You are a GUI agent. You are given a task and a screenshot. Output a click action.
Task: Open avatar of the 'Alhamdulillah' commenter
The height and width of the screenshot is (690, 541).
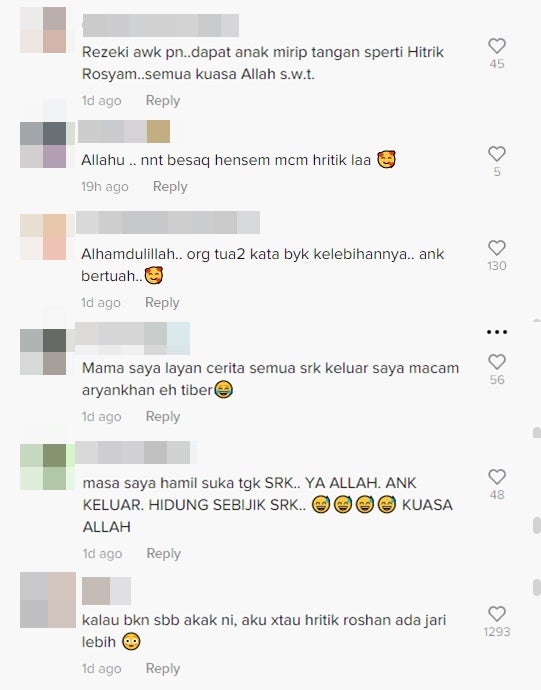tap(43, 237)
